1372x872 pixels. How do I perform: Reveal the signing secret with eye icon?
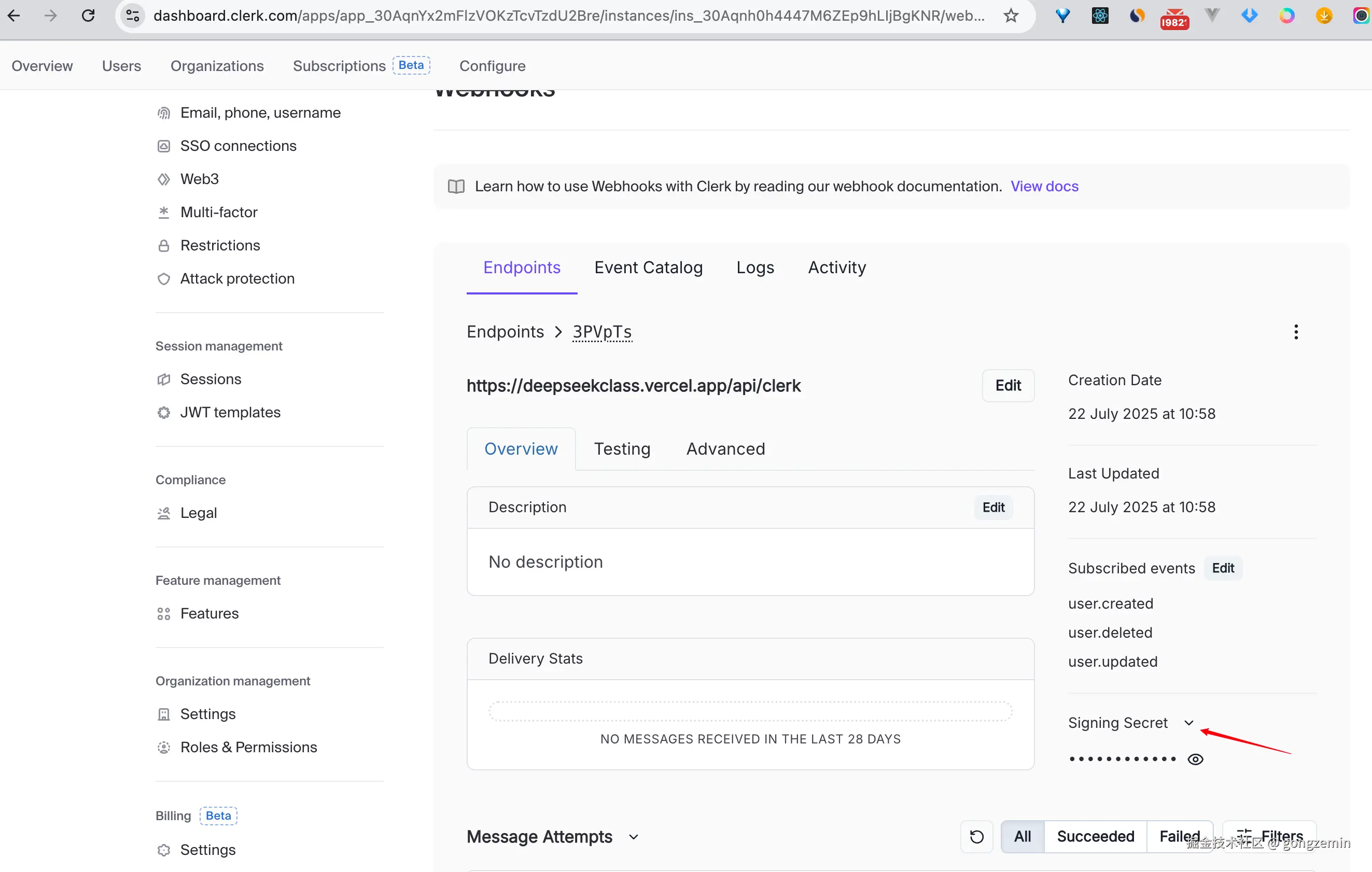tap(1195, 759)
